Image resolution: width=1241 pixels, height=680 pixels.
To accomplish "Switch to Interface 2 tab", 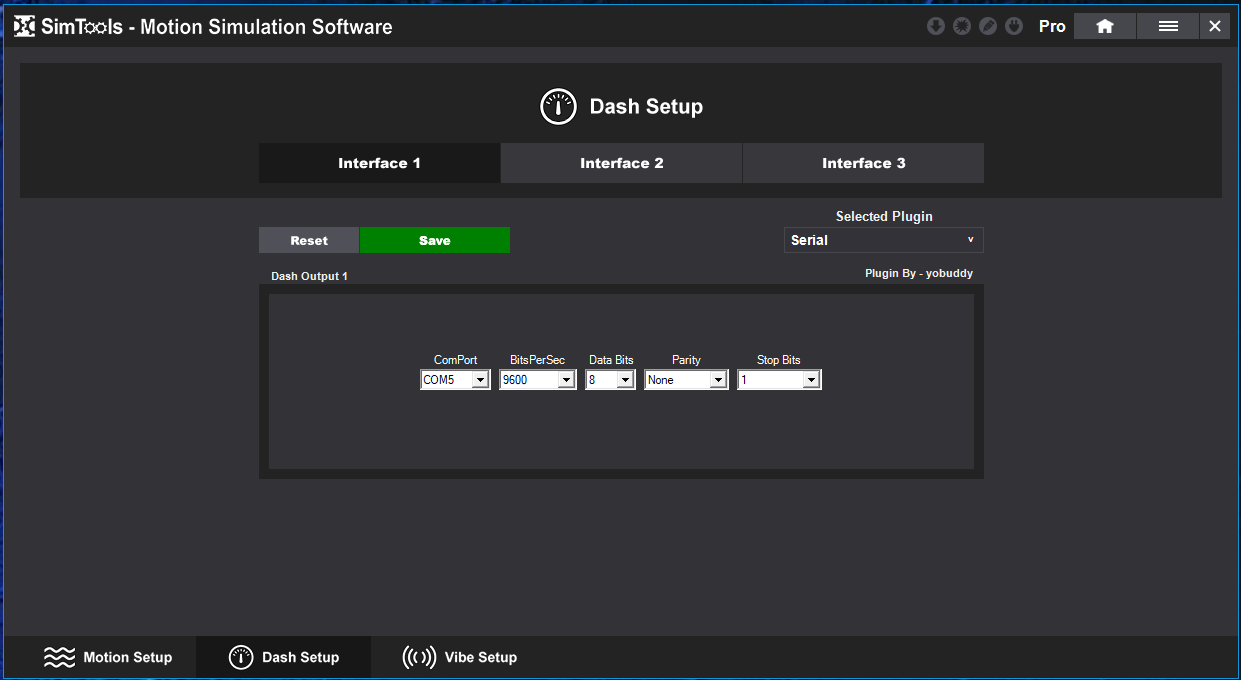I will pos(622,163).
